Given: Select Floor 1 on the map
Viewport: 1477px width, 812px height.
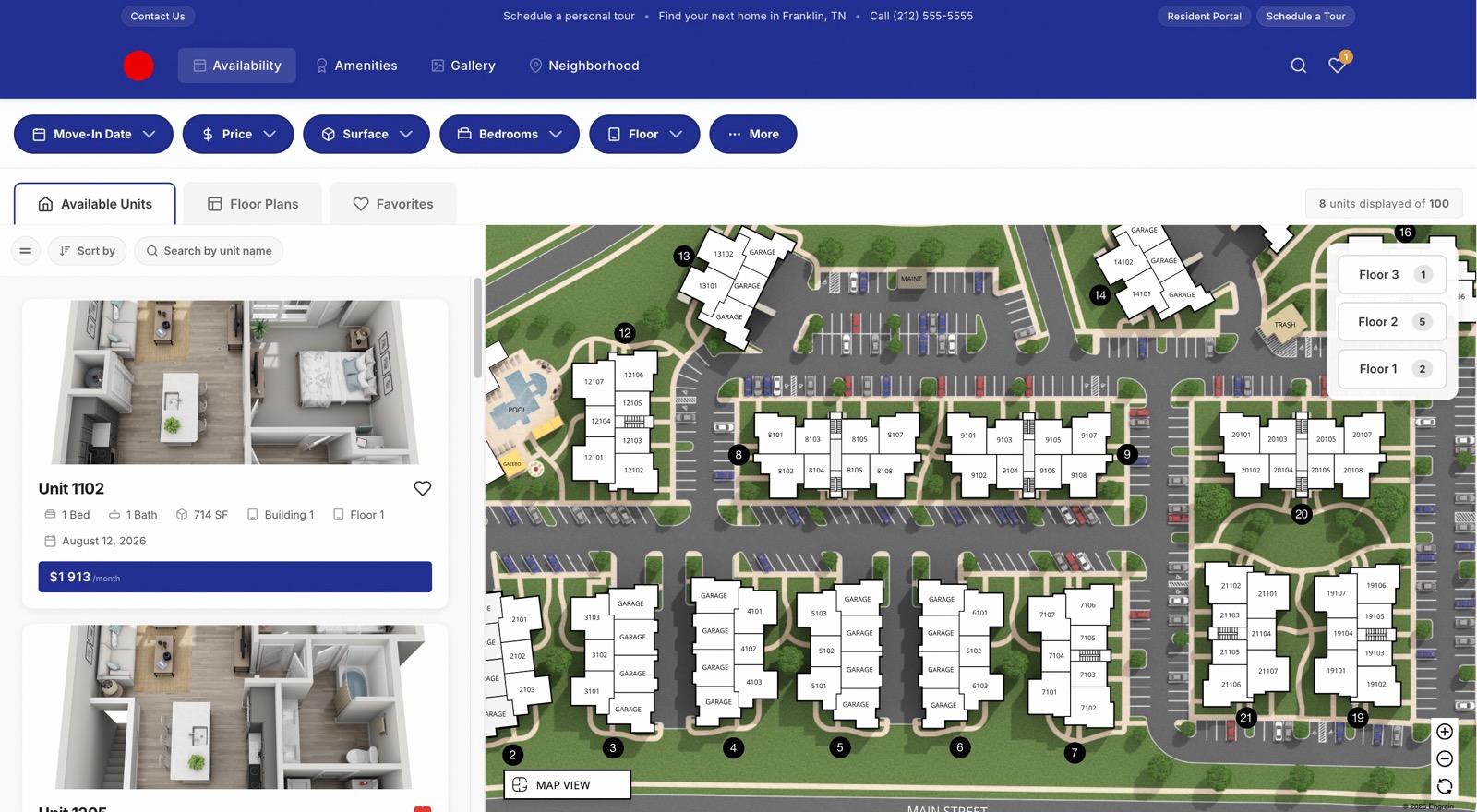Looking at the screenshot, I should click(1392, 368).
